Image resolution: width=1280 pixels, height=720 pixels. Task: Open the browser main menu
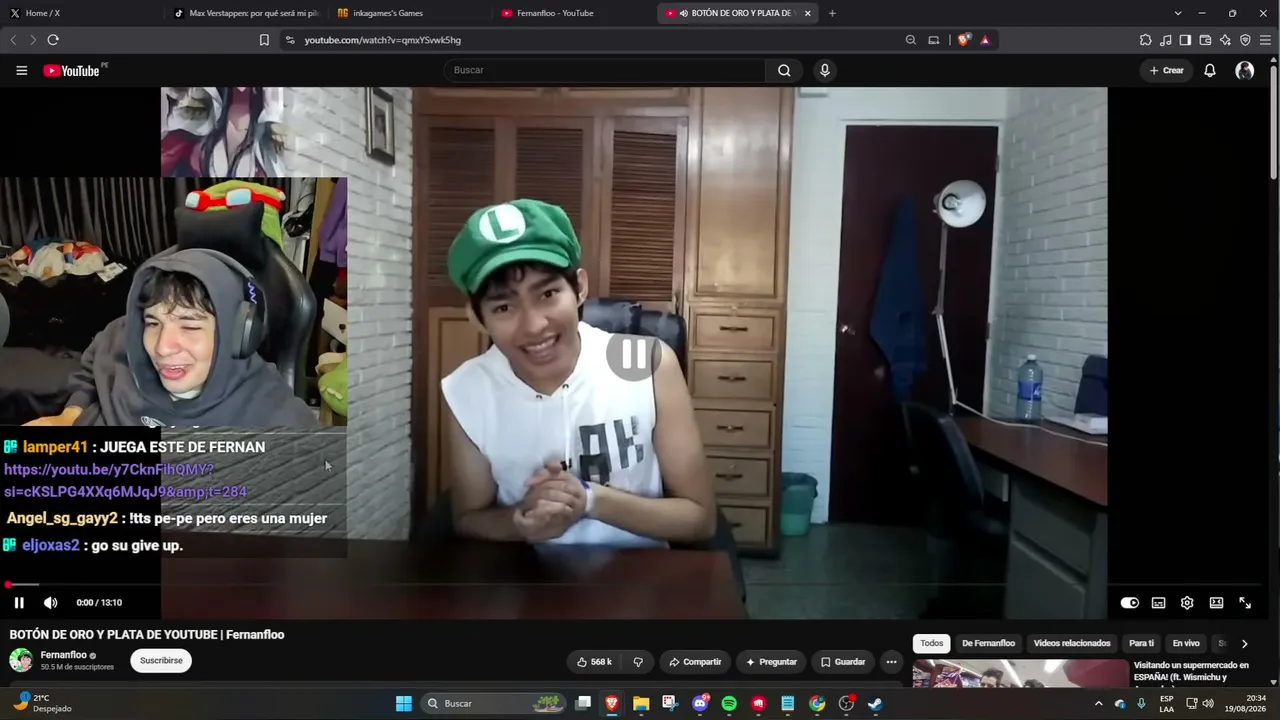point(1265,40)
